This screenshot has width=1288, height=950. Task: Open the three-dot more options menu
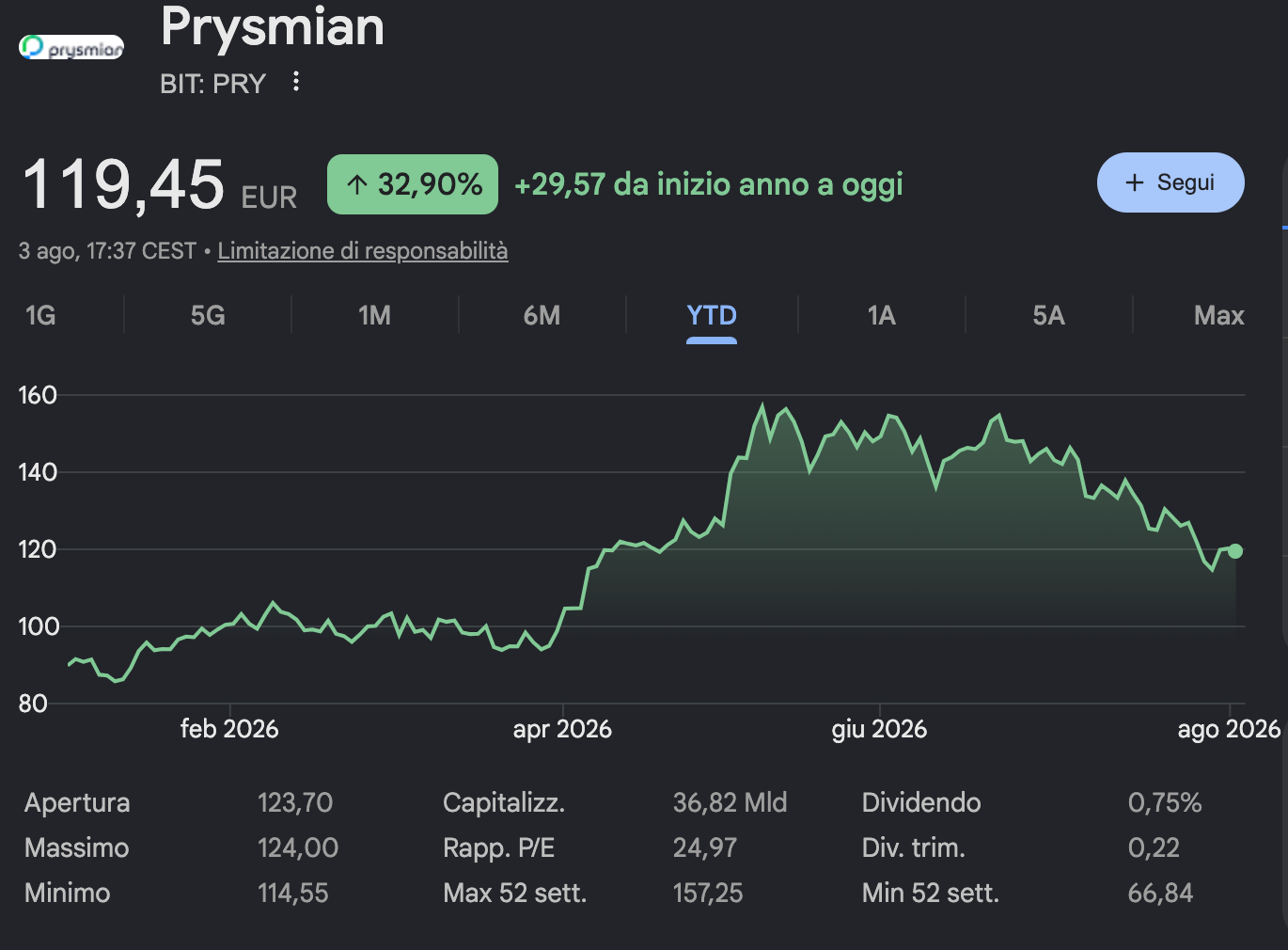(x=296, y=82)
